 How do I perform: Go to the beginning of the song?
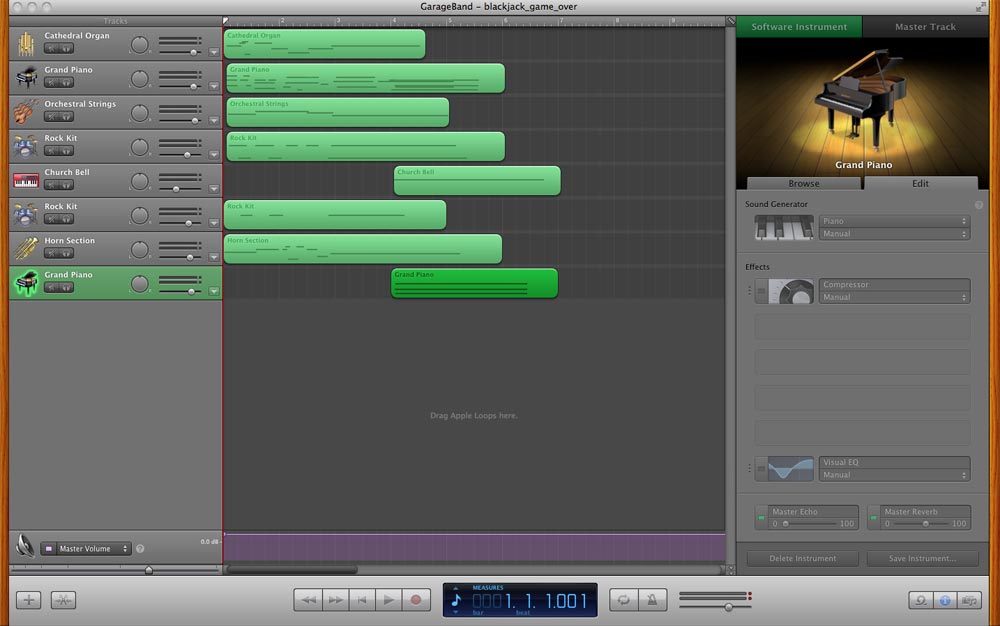362,600
